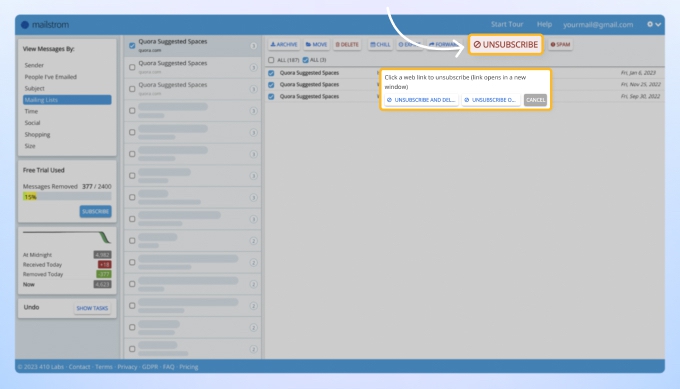Uncheck the first Quora Suggested Spaces sender

[132, 46]
